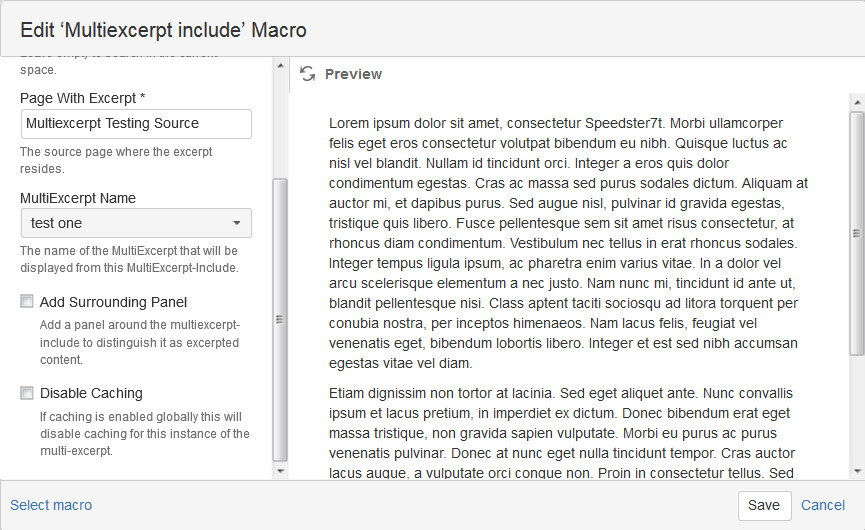865x530 pixels.
Task: Tick the Disable Caching checkbox
Action: pyautogui.click(x=27, y=393)
